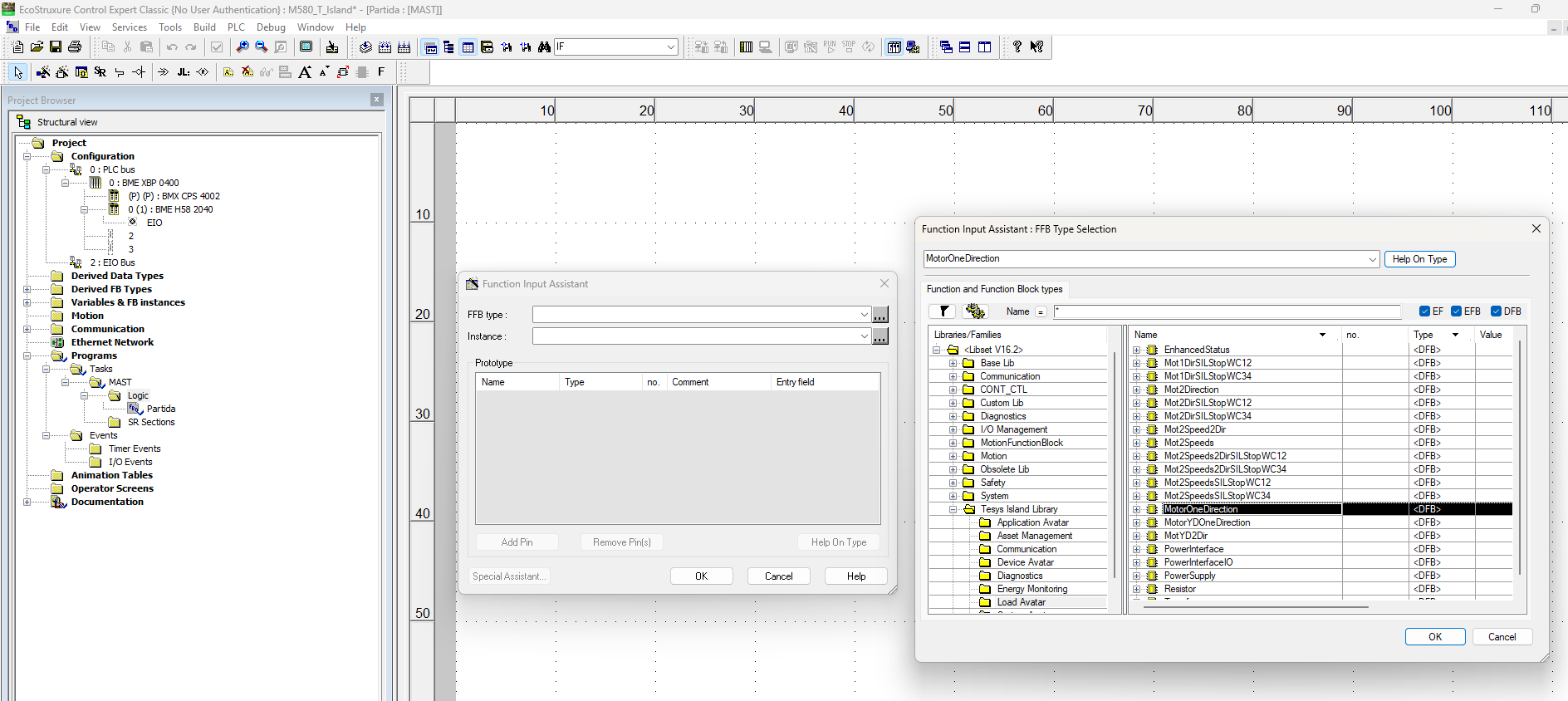Click the JL: jump label icon
The width and height of the screenshot is (1568, 701).
(x=184, y=72)
